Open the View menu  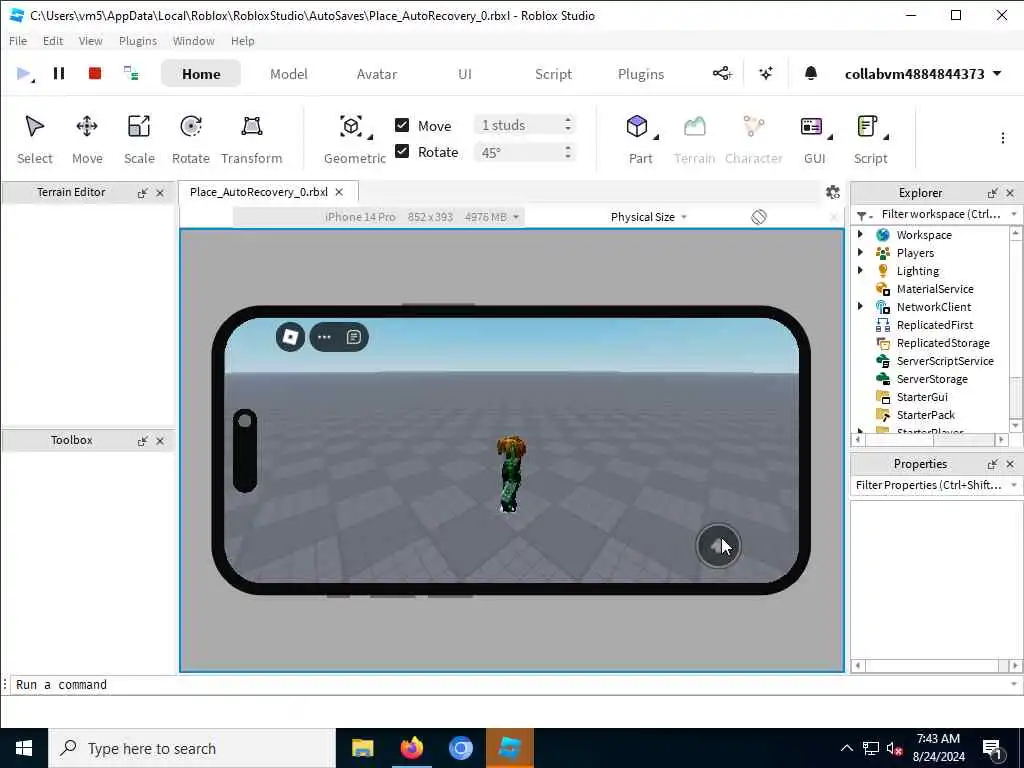[x=90, y=40]
